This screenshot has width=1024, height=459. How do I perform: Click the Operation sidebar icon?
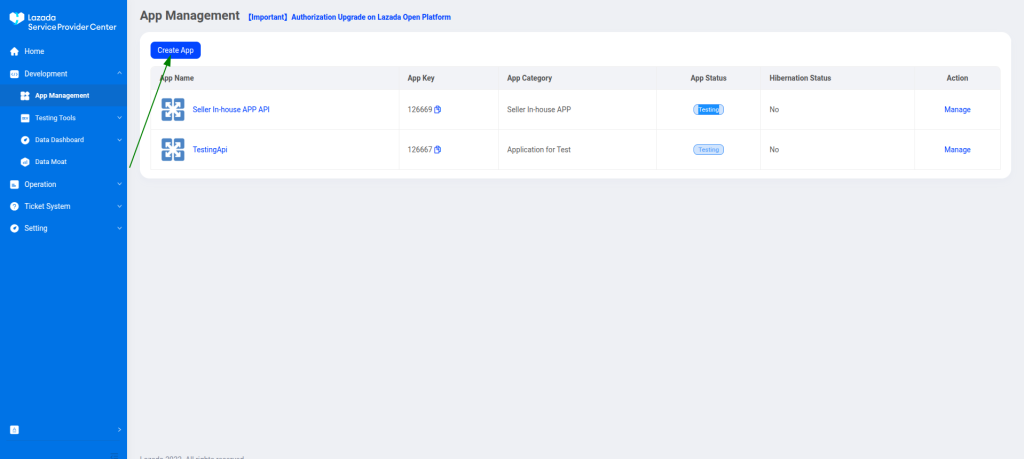click(x=14, y=184)
